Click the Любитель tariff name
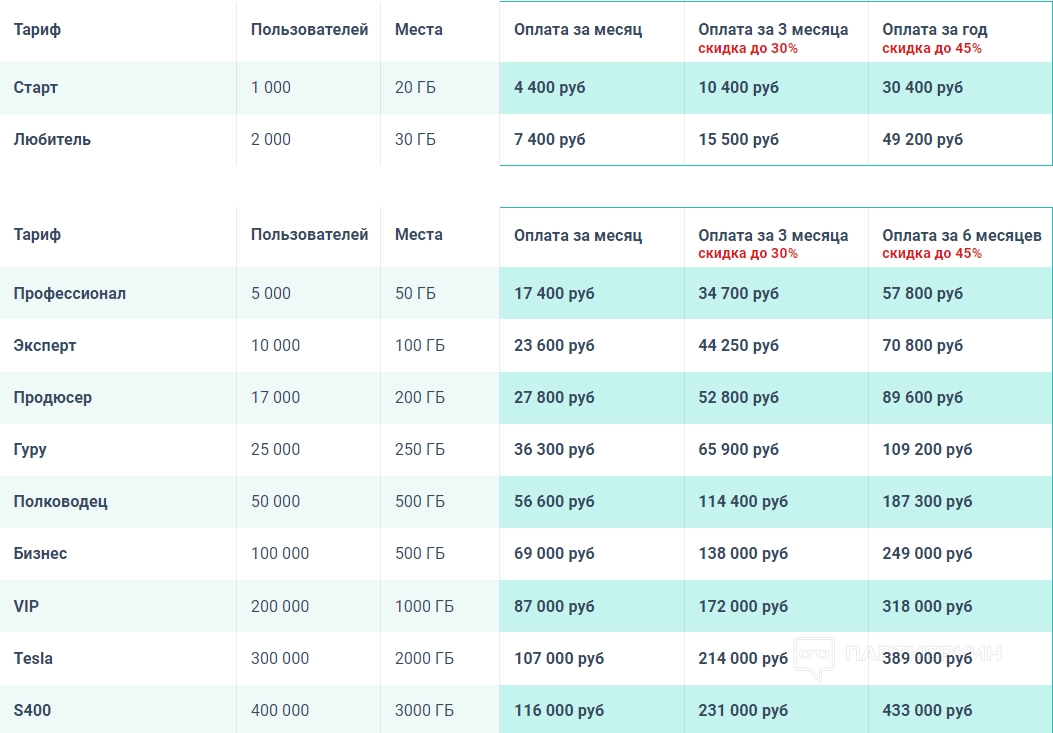Image resolution: width=1053 pixels, height=733 pixels. [52, 140]
